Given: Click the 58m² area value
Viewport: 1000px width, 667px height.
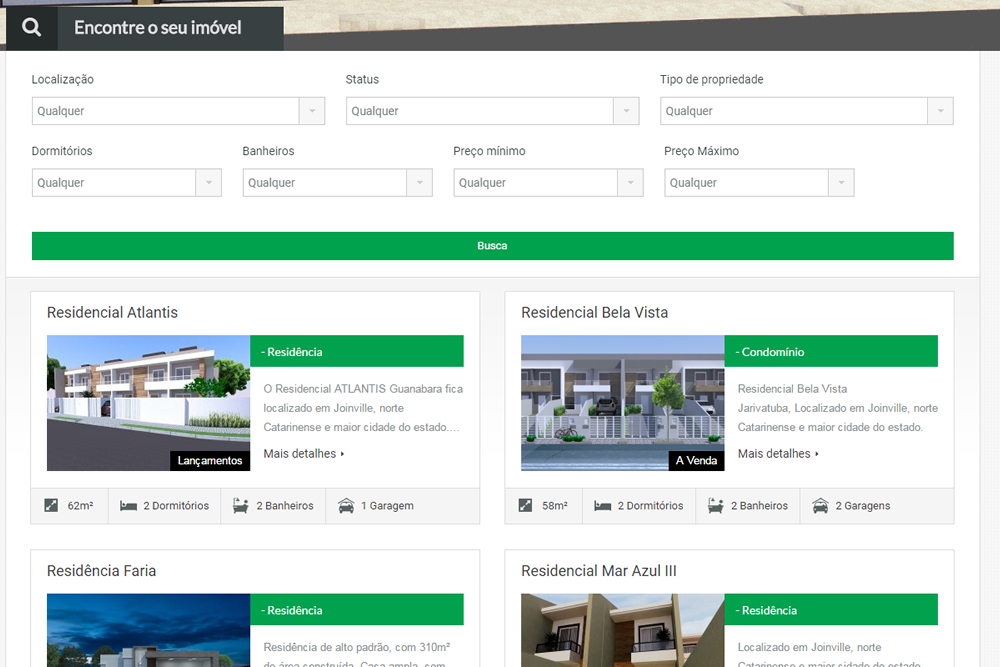Looking at the screenshot, I should [x=555, y=506].
